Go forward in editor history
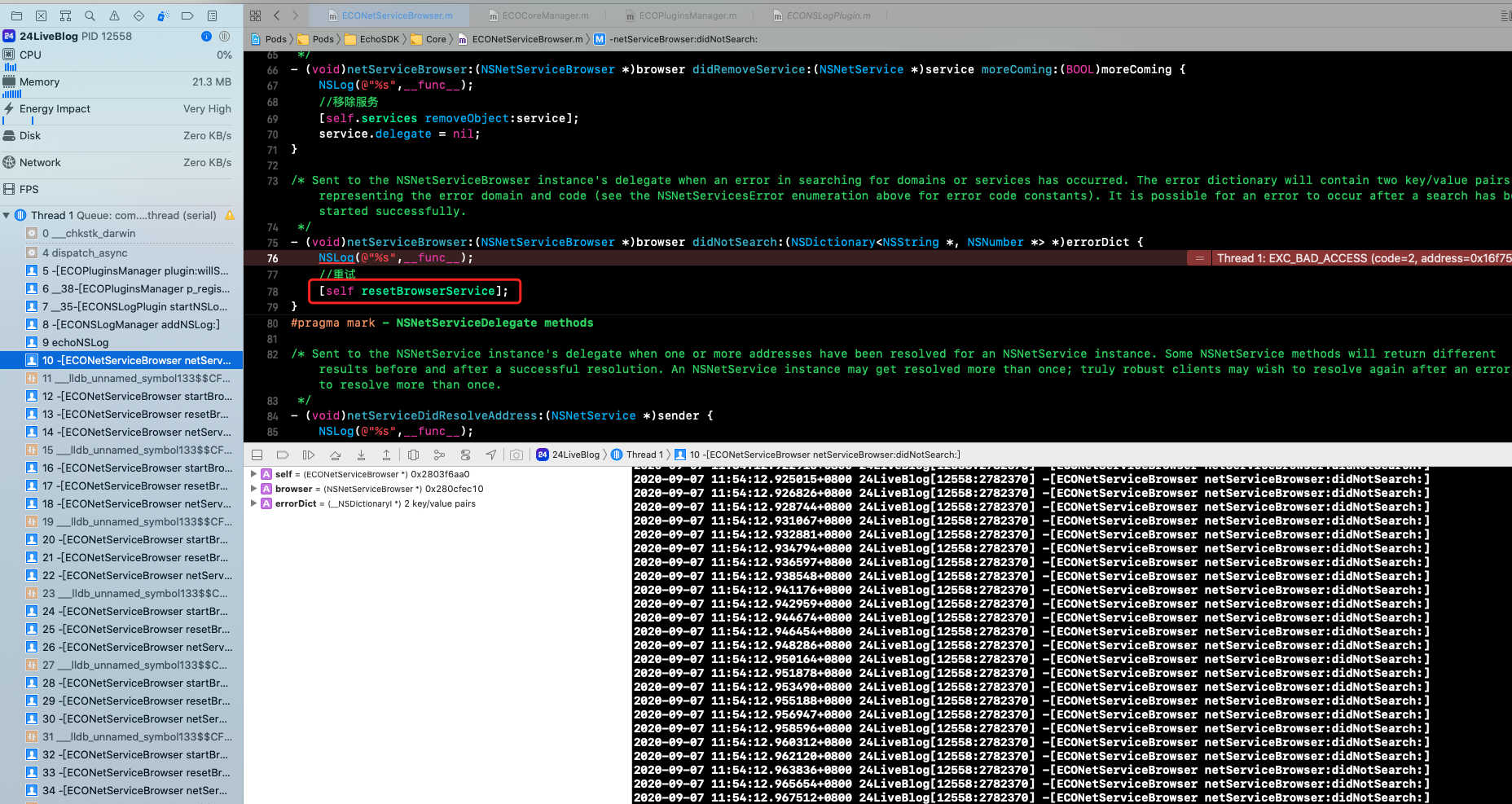This screenshot has height=804, width=1512. click(x=295, y=15)
